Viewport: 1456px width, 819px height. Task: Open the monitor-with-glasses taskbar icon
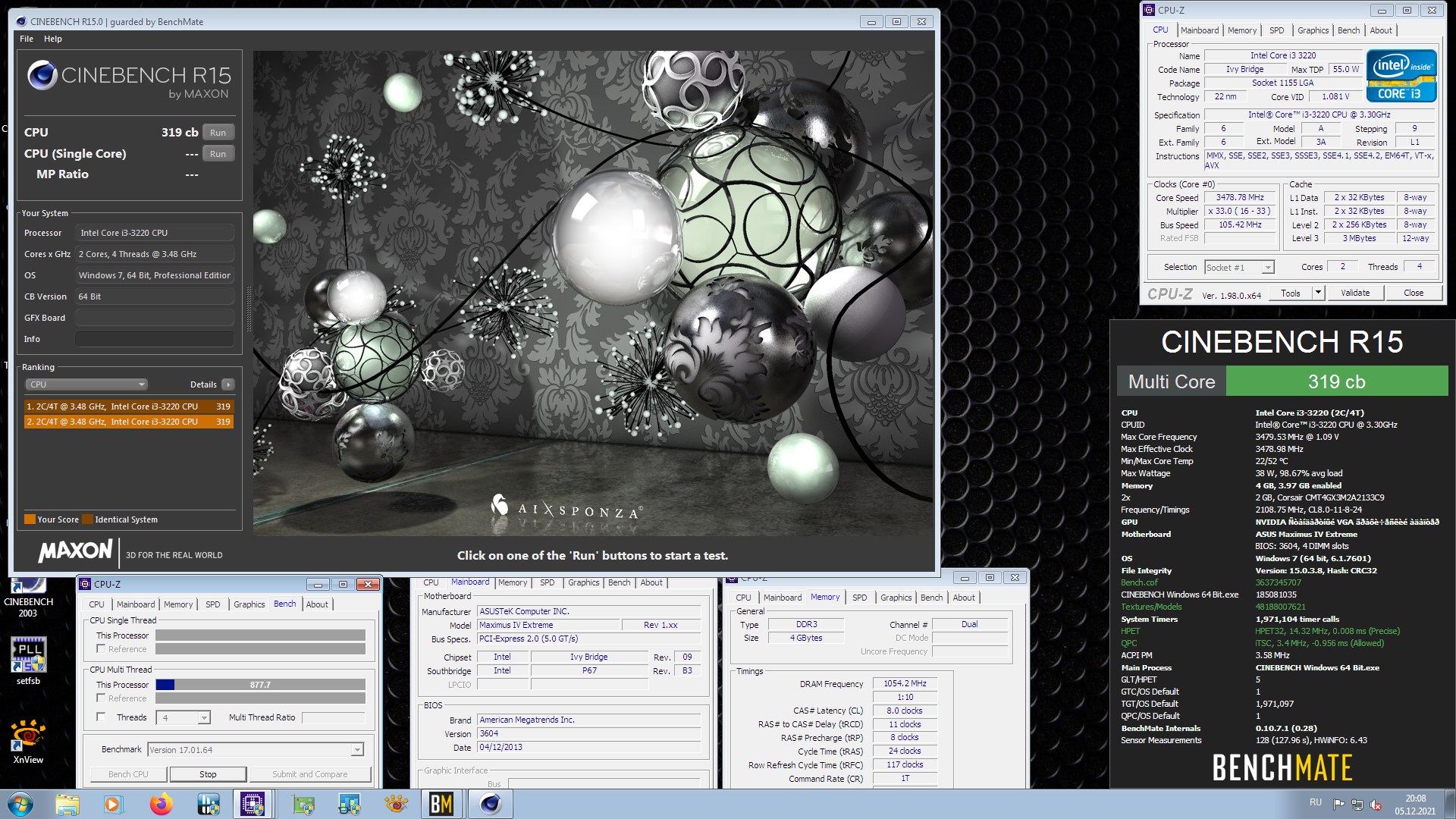pos(349,804)
